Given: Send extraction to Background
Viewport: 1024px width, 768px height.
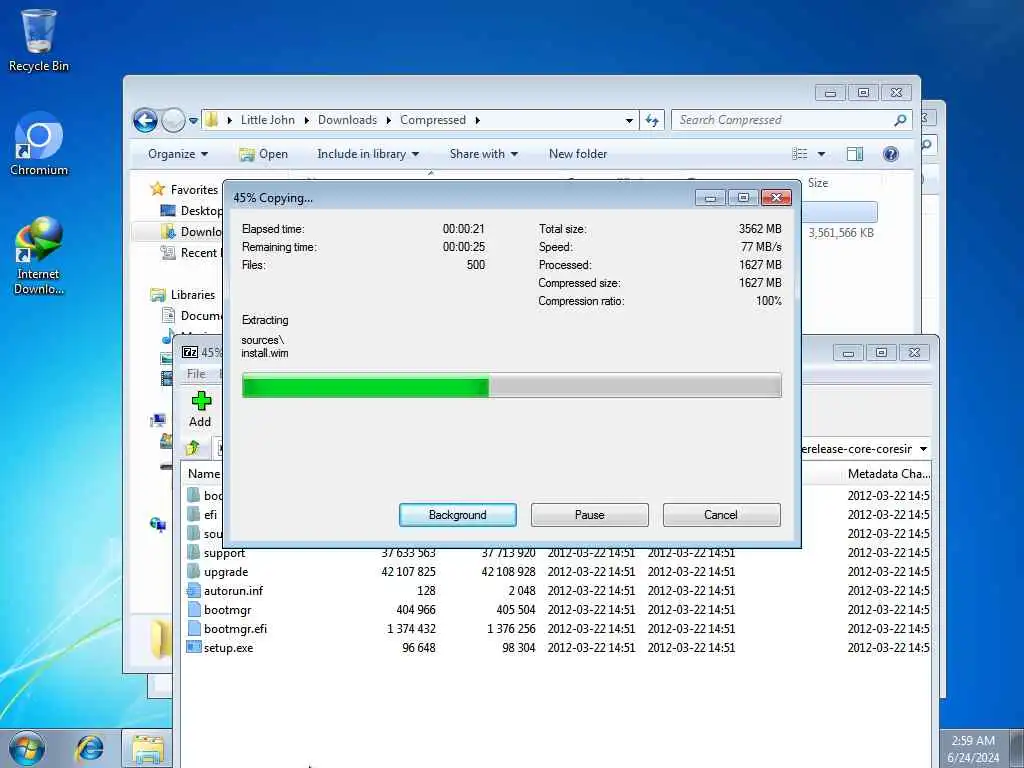Looking at the screenshot, I should pyautogui.click(x=458, y=515).
